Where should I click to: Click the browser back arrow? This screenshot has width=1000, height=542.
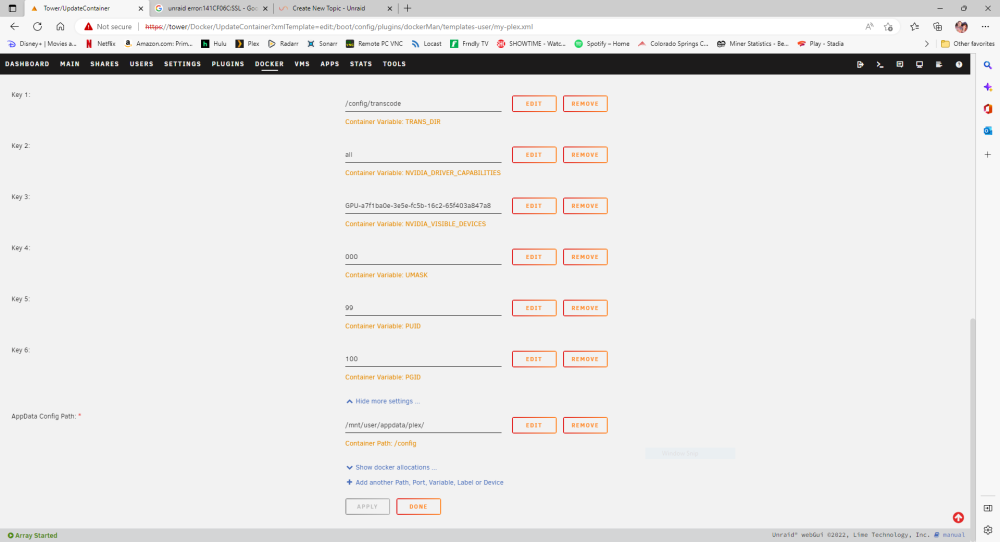(x=14, y=26)
